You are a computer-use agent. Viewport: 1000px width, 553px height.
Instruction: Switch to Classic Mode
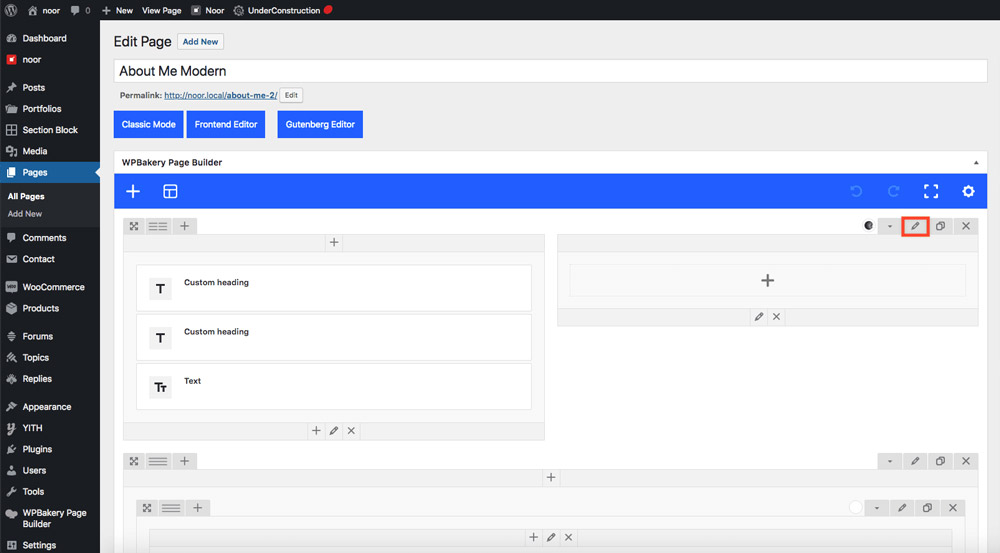(x=149, y=124)
